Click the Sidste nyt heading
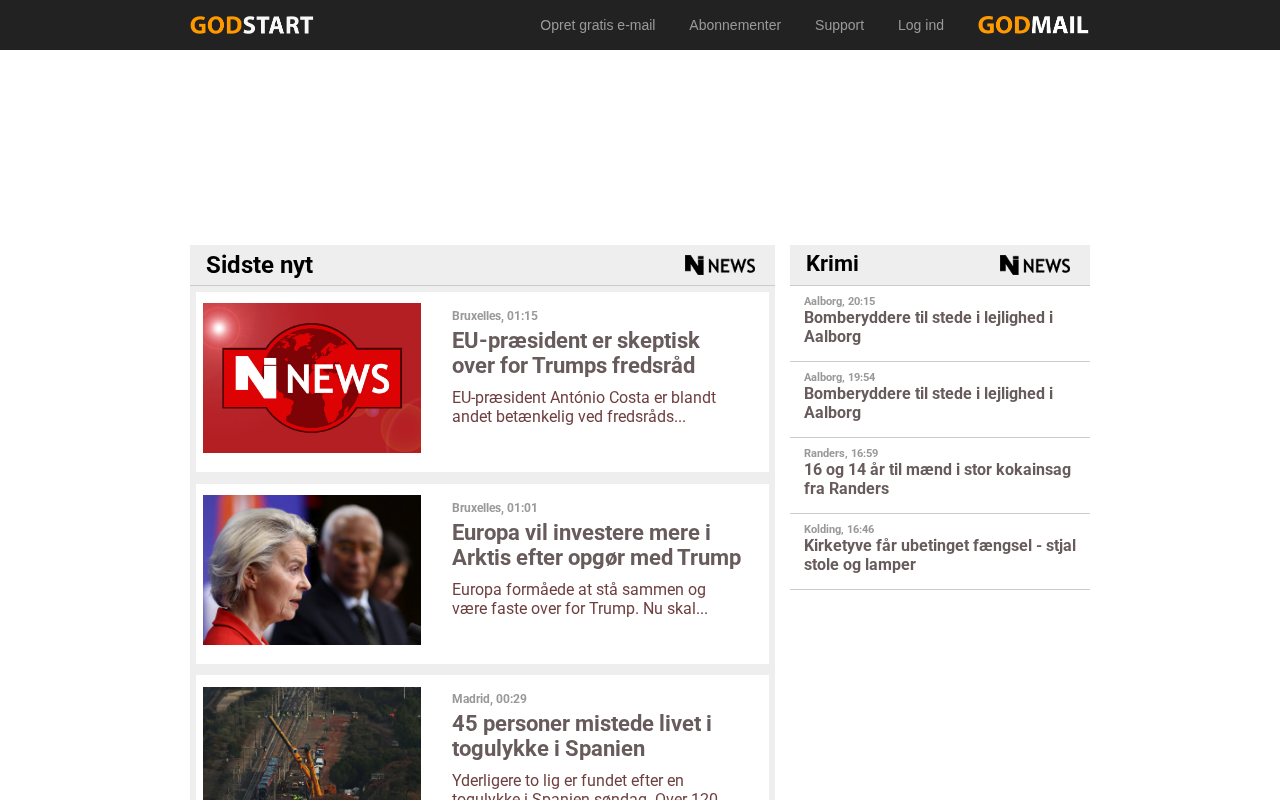The height and width of the screenshot is (800, 1280). pos(259,265)
